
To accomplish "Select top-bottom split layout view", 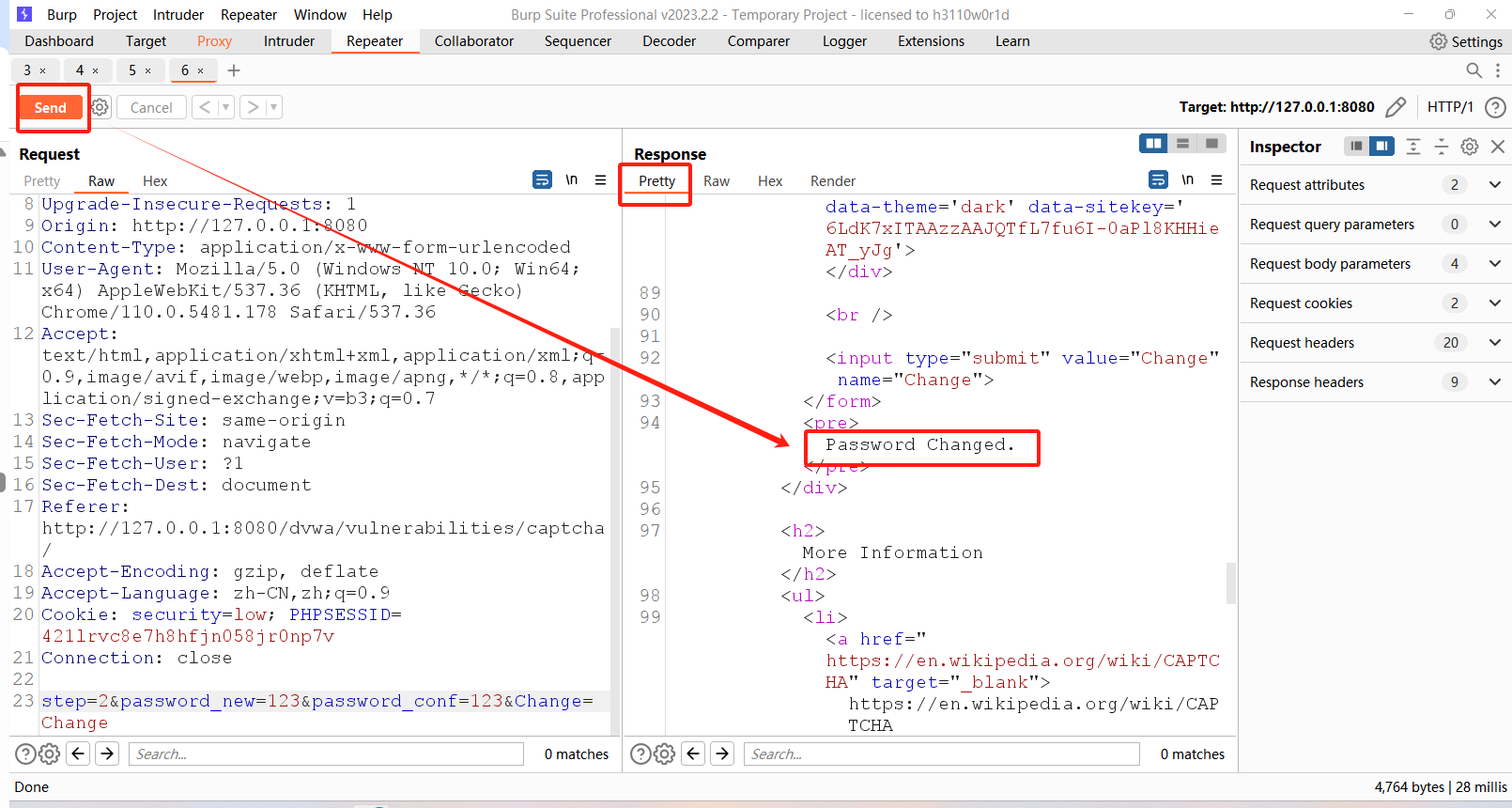I will (1182, 143).
